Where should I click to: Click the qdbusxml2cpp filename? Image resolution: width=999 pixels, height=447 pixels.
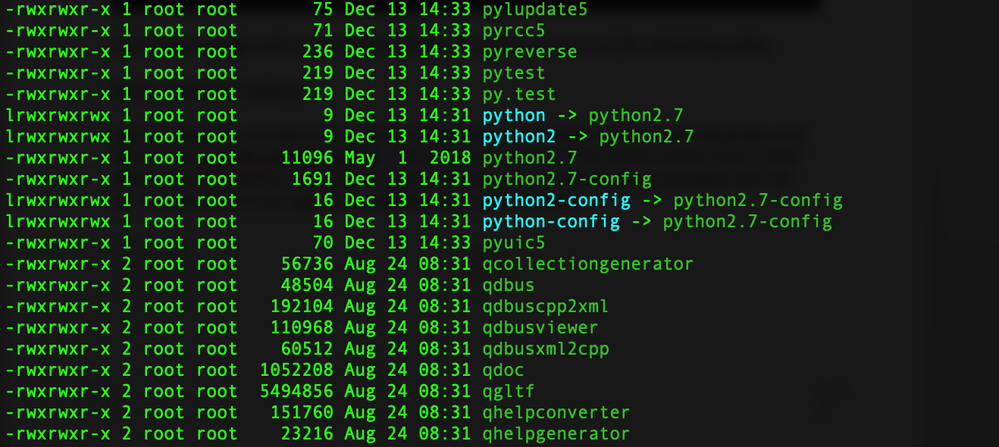[545, 349]
